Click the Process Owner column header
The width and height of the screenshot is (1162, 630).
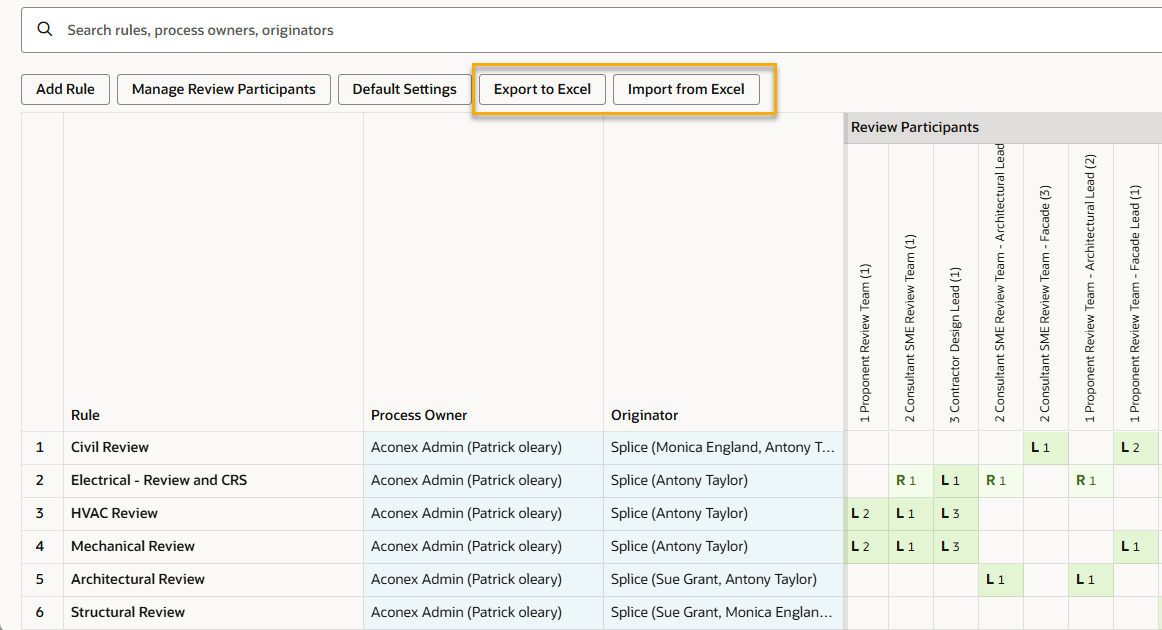click(419, 415)
